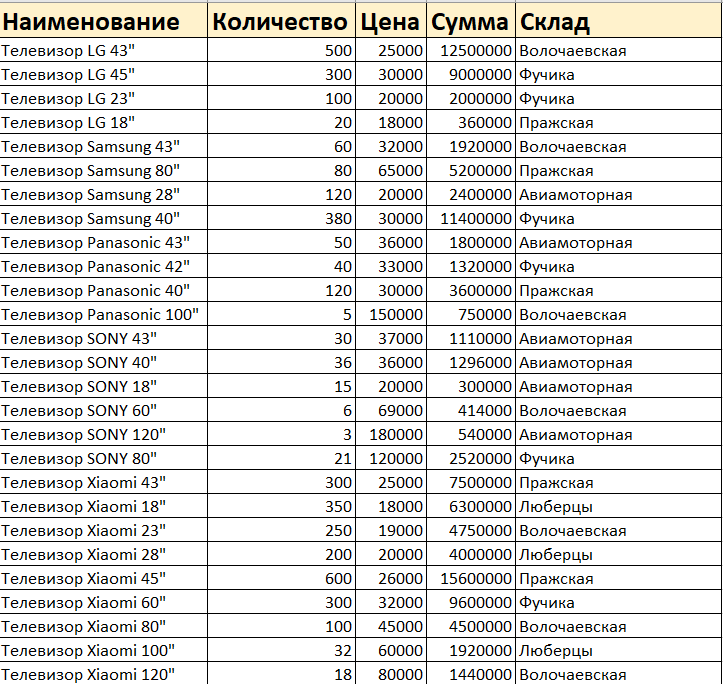Select the Количество column header
Screen dimensions: 723x684
(281, 21)
